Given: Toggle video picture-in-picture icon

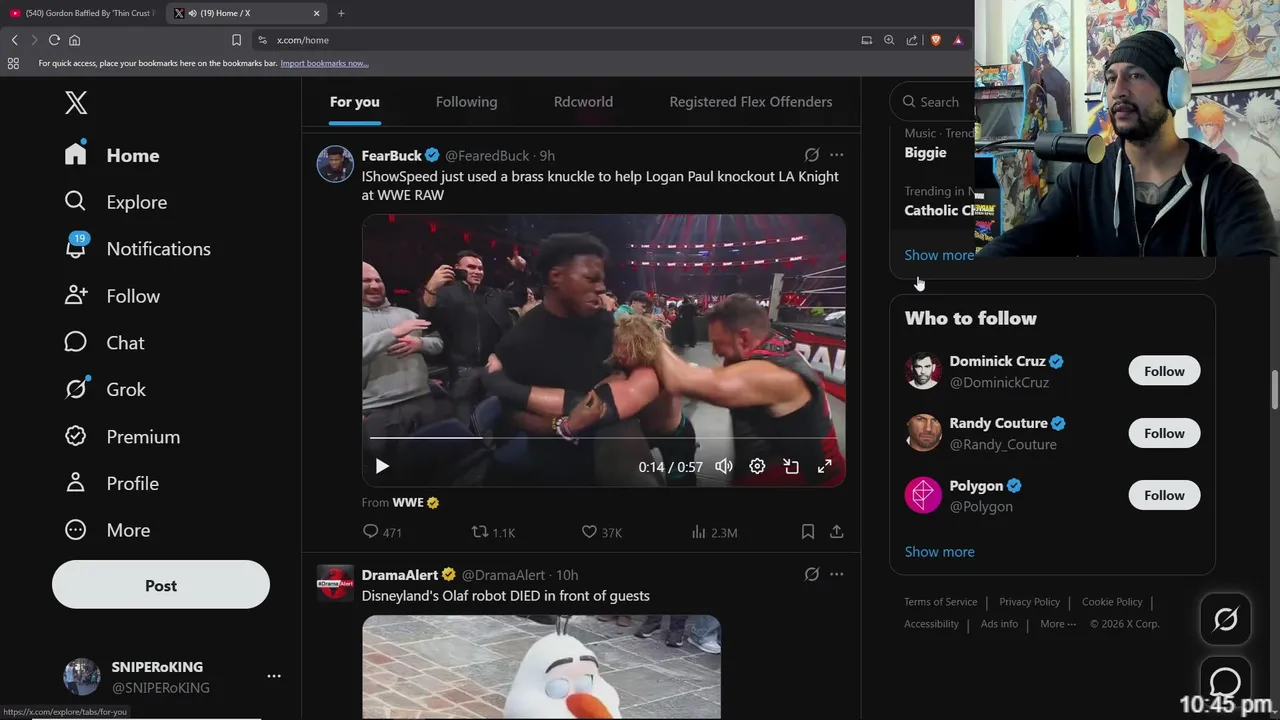Looking at the screenshot, I should tap(791, 466).
